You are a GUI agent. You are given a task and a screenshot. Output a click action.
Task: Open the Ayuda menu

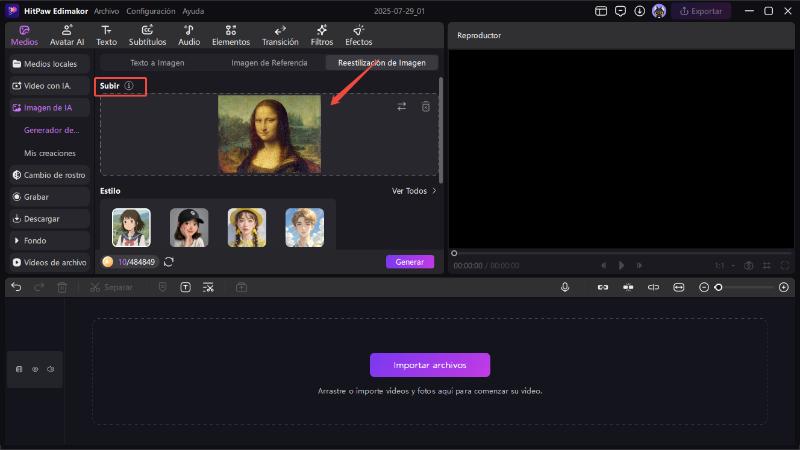tap(193, 11)
